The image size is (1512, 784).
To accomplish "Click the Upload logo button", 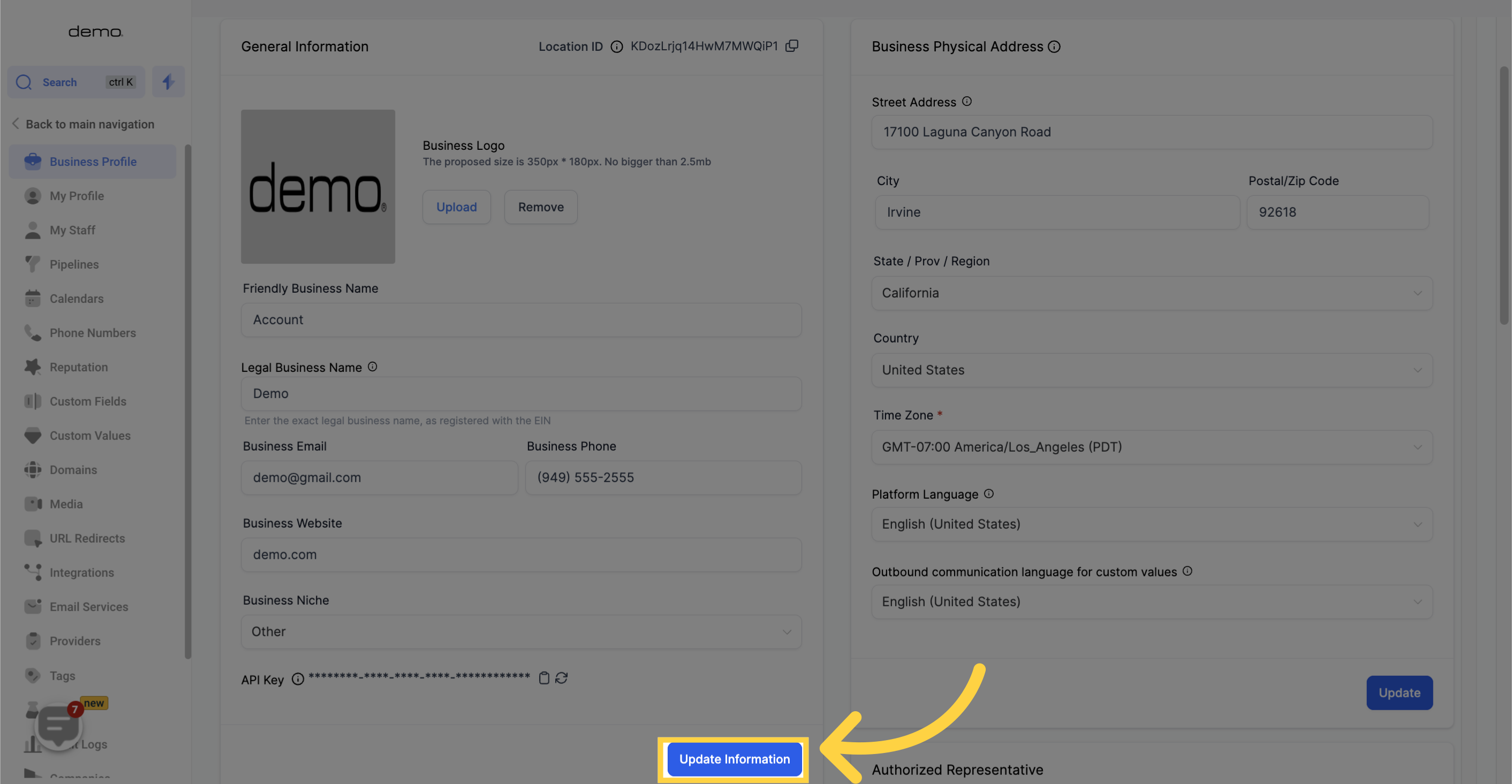I will 456,207.
